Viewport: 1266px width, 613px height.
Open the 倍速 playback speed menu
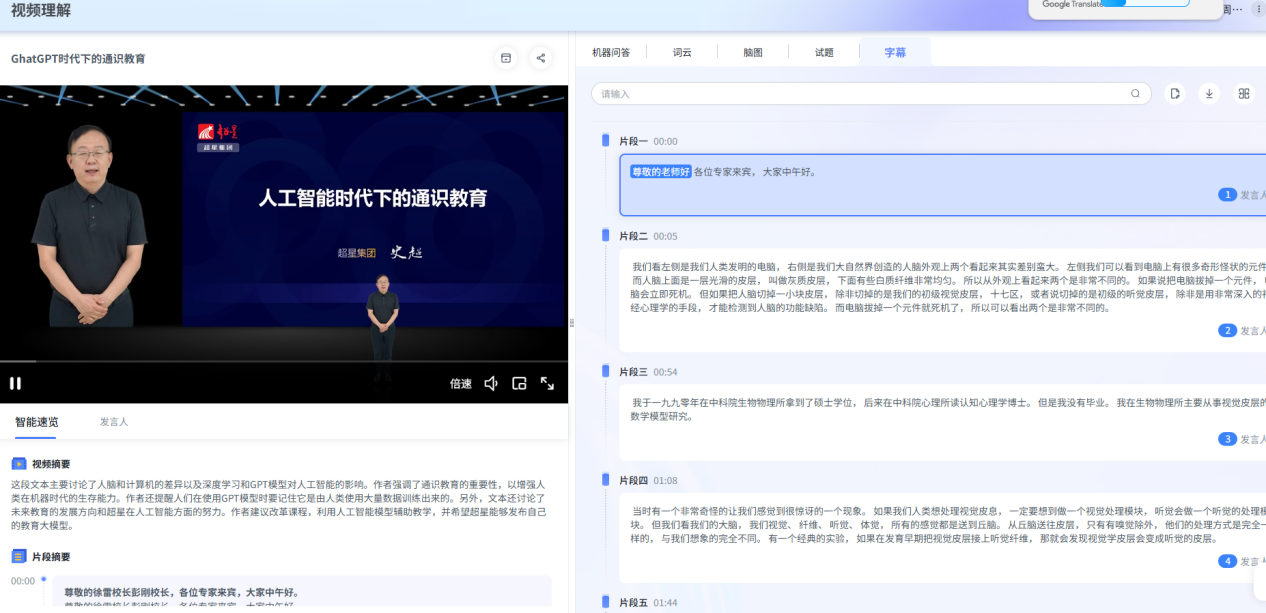click(460, 384)
